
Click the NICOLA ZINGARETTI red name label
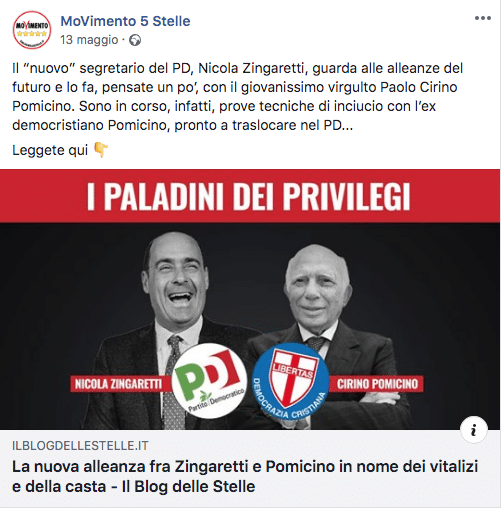pos(118,384)
